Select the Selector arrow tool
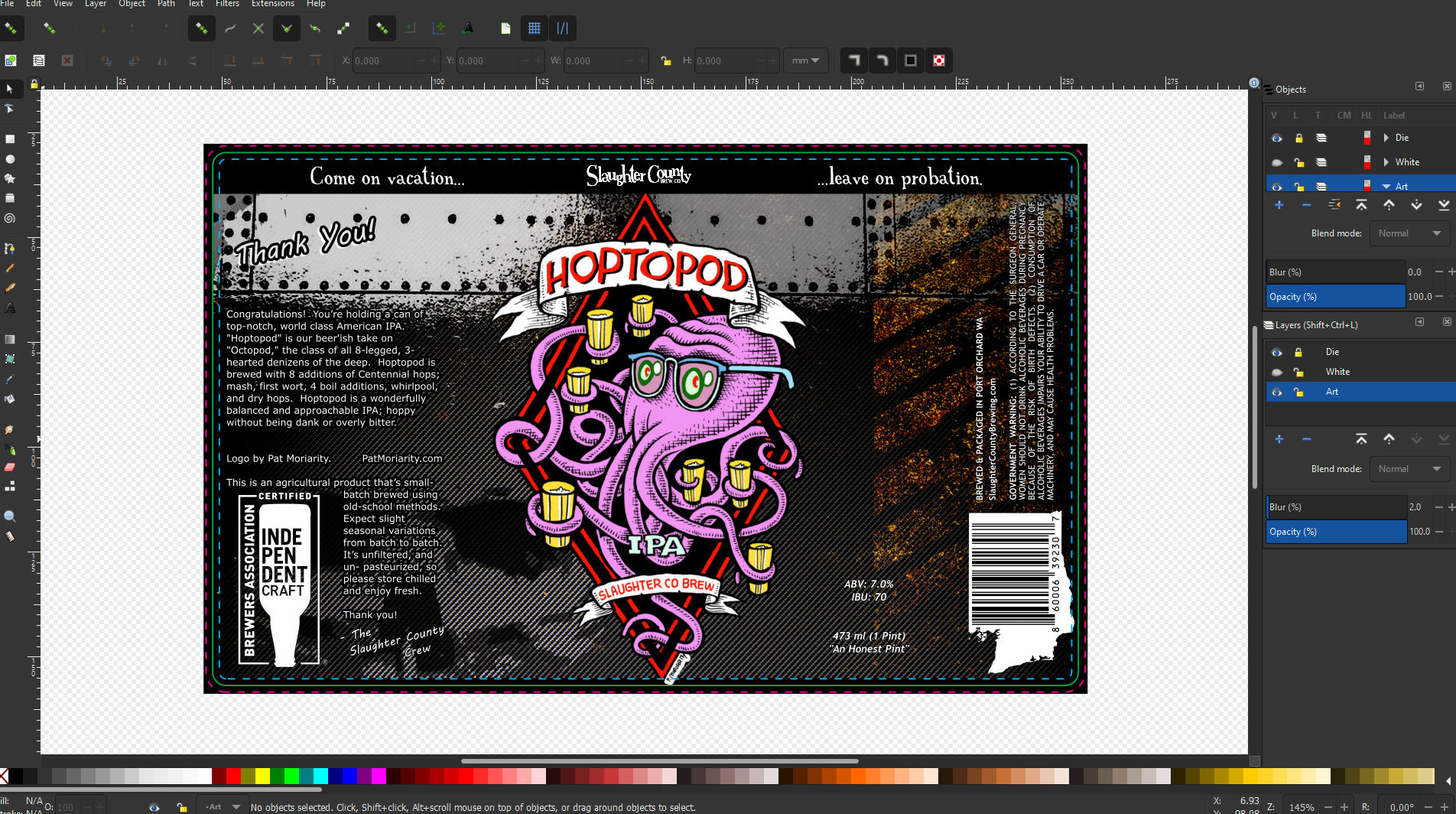The image size is (1456, 814). [10, 90]
